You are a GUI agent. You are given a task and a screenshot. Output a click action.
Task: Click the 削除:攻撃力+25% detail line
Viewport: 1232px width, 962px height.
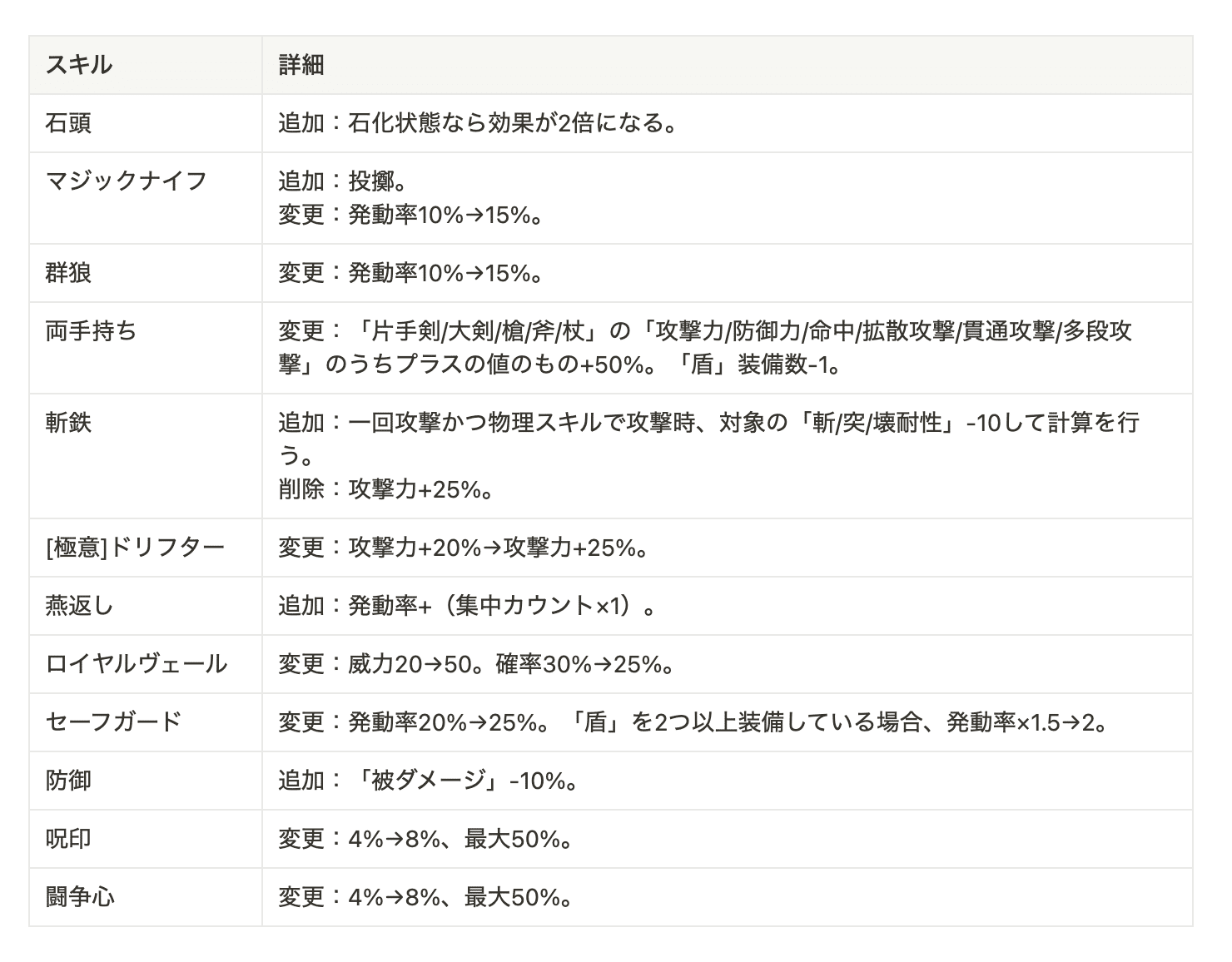coord(387,489)
